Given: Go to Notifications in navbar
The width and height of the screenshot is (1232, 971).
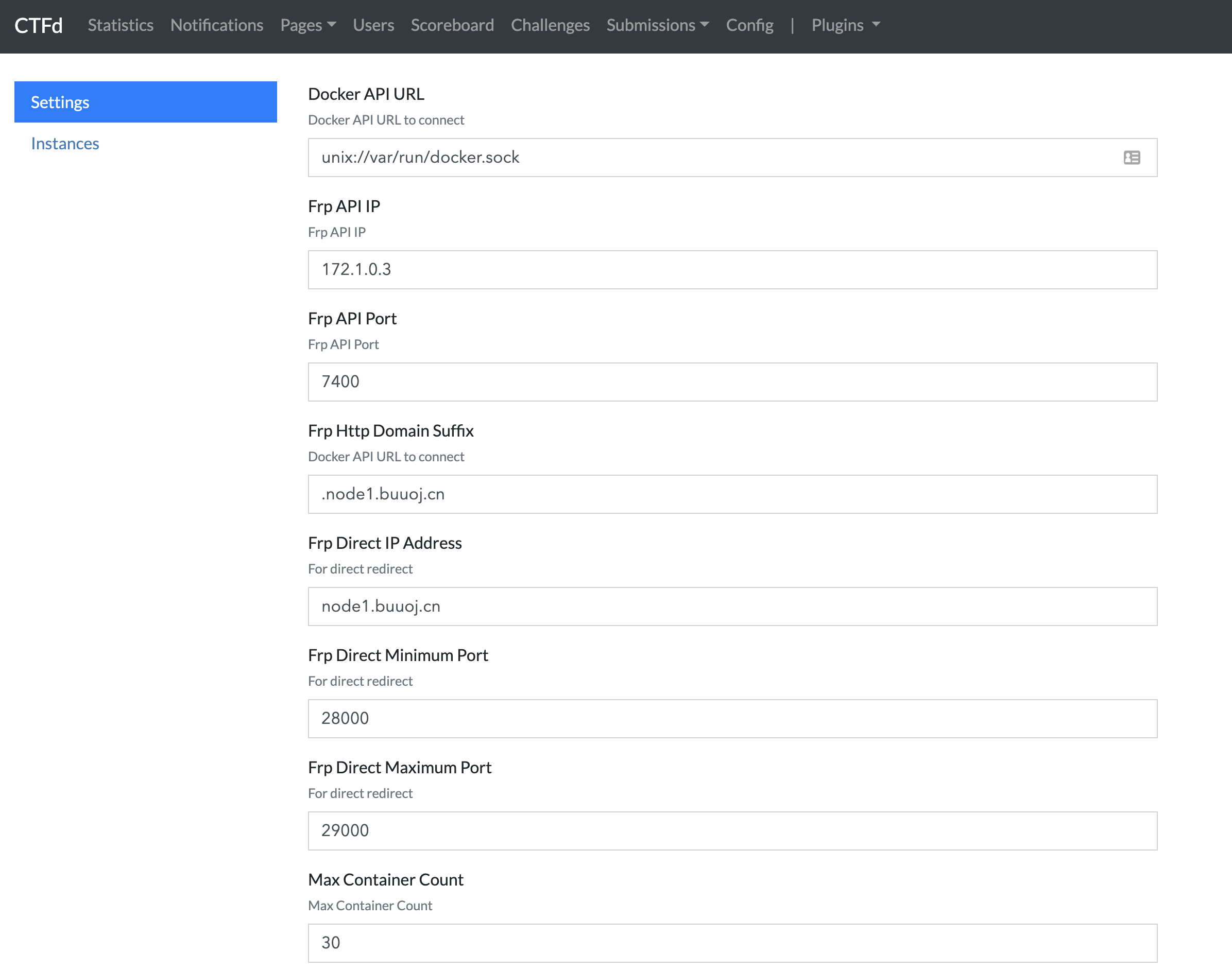Looking at the screenshot, I should 217,26.
